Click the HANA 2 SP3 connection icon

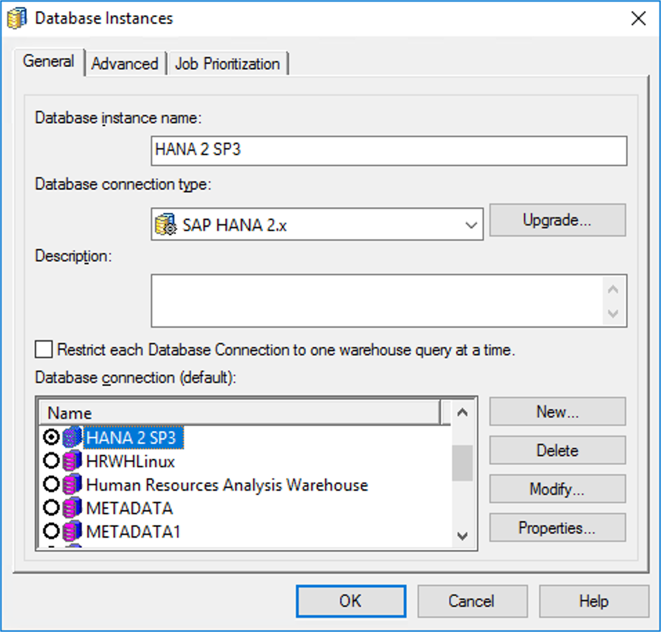(x=72, y=437)
